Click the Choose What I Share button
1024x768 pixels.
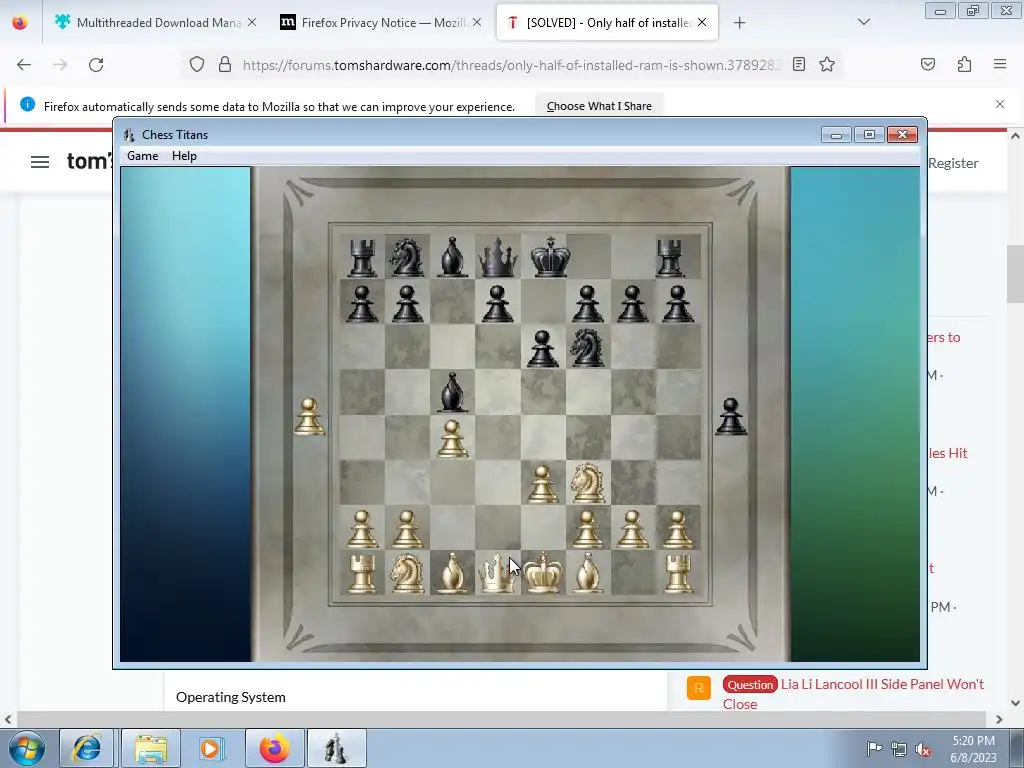pyautogui.click(x=599, y=106)
